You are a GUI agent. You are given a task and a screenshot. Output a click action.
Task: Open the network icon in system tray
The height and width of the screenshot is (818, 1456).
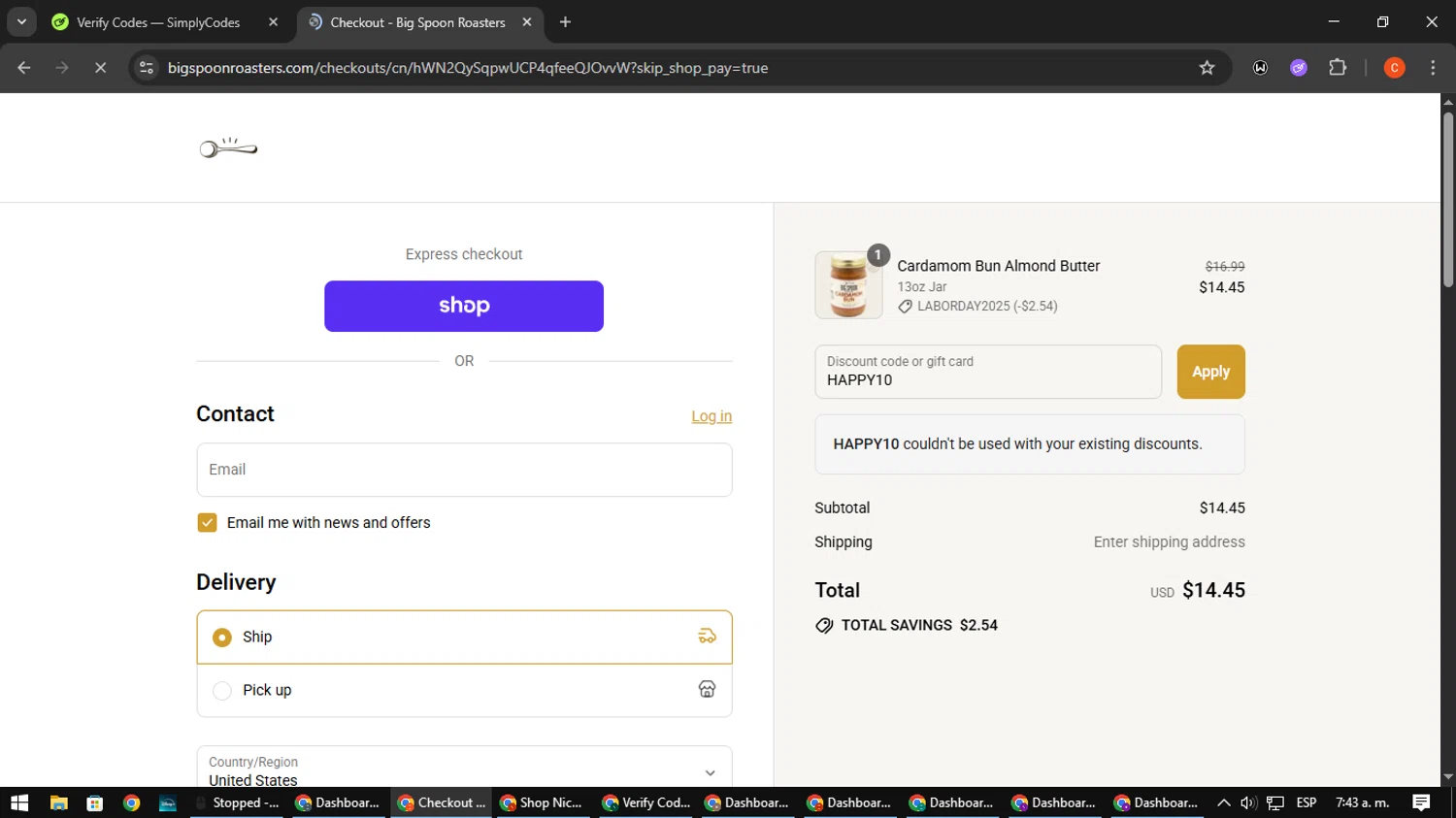point(1275,802)
